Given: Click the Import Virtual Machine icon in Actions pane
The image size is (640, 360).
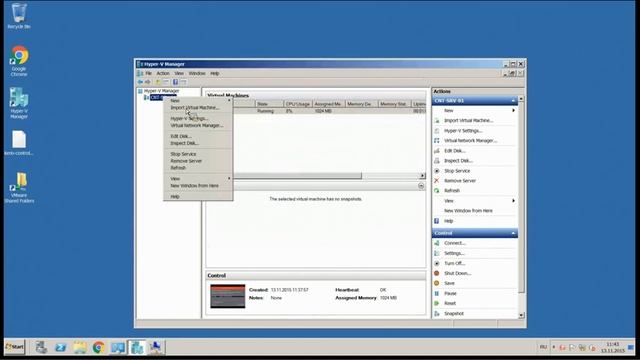Looking at the screenshot, I should (437, 121).
